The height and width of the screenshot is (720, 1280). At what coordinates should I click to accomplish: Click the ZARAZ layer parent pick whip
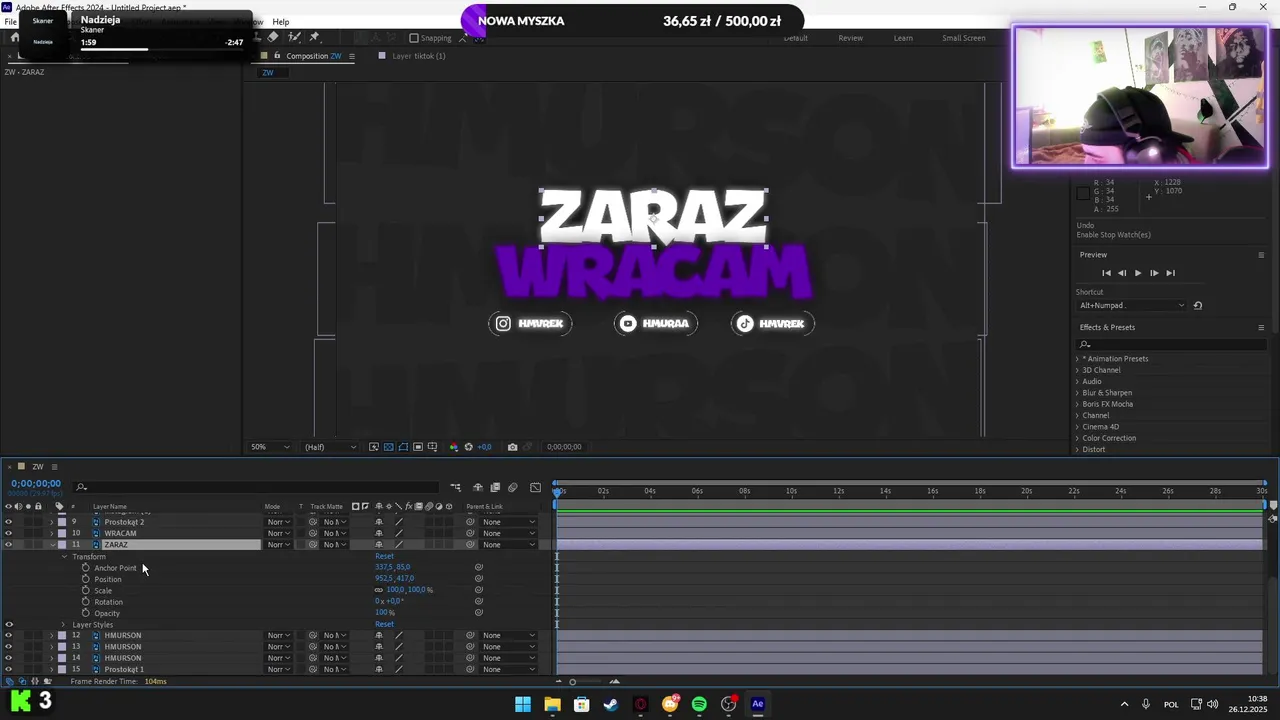coord(470,545)
